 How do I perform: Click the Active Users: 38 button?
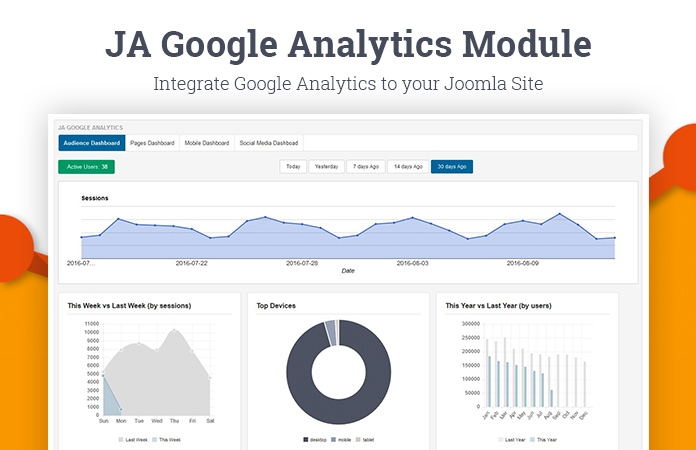tap(87, 166)
